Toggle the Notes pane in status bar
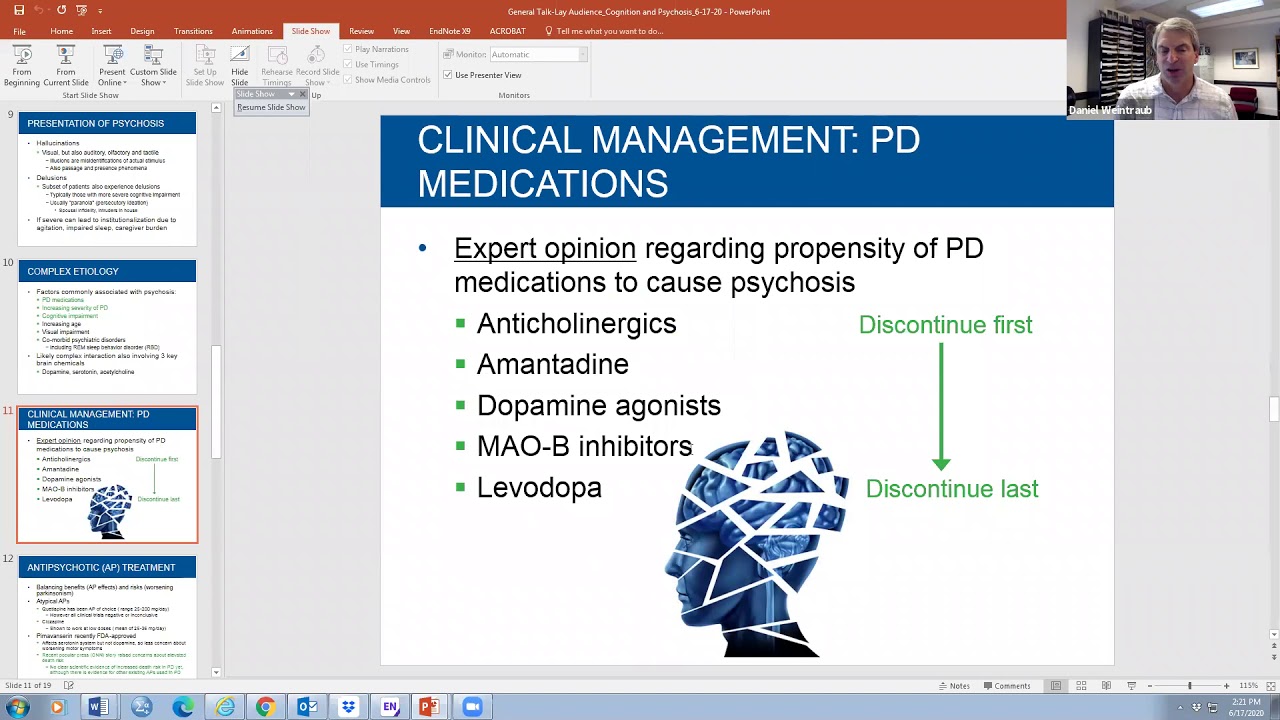 click(954, 686)
